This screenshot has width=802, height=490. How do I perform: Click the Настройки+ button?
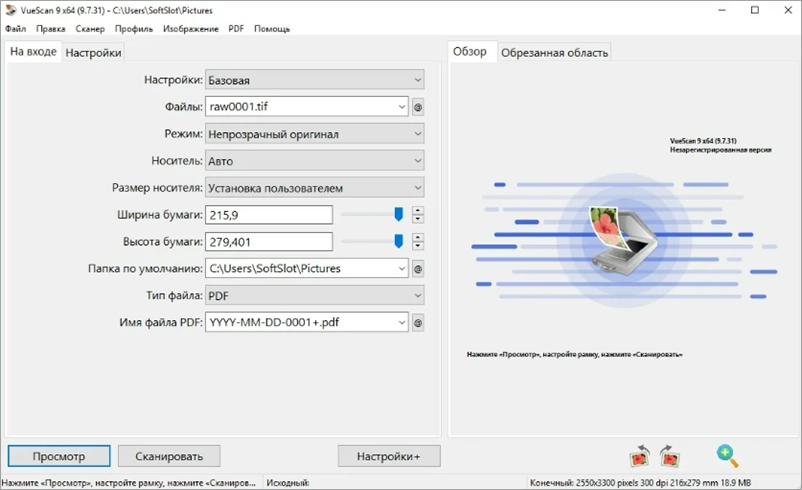(389, 456)
